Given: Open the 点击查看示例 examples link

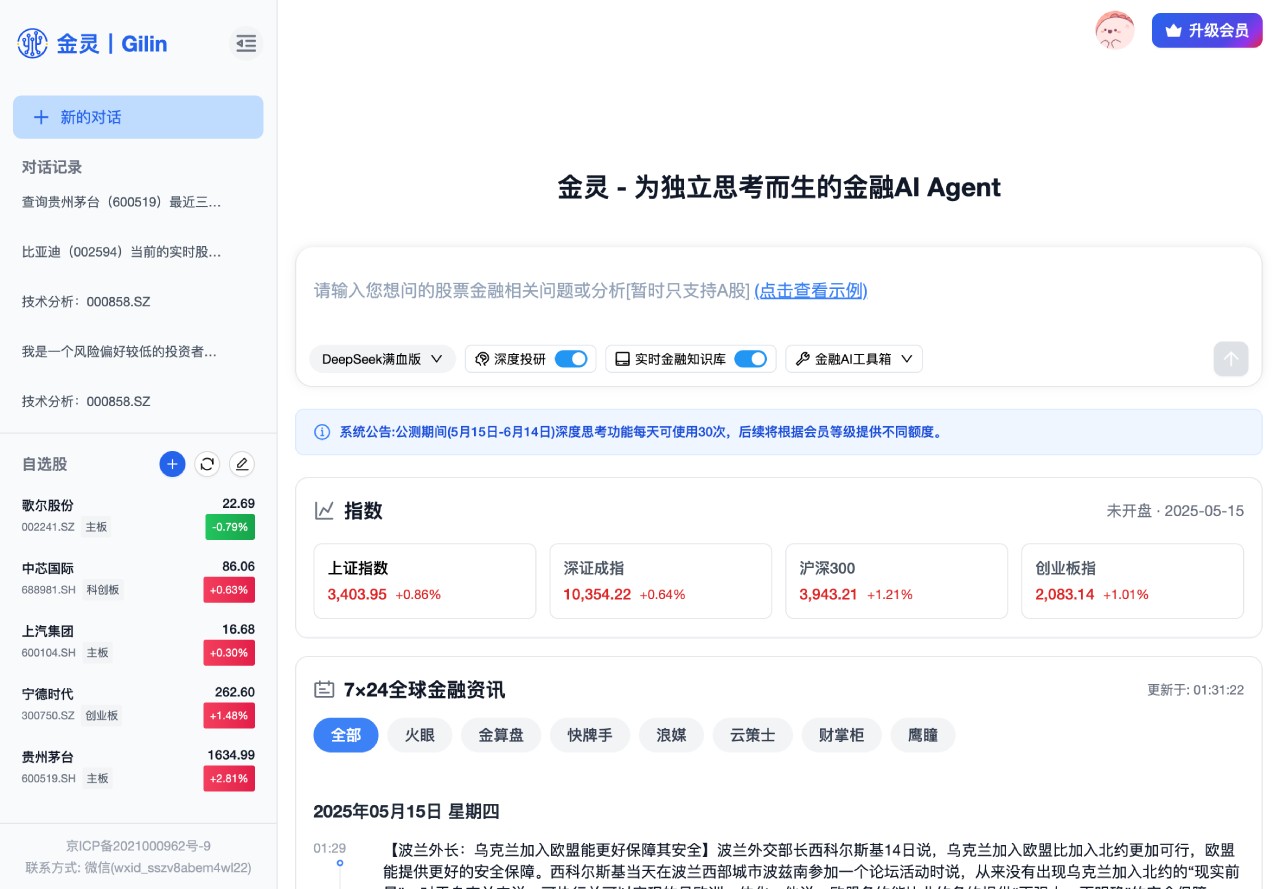Looking at the screenshot, I should pos(810,291).
